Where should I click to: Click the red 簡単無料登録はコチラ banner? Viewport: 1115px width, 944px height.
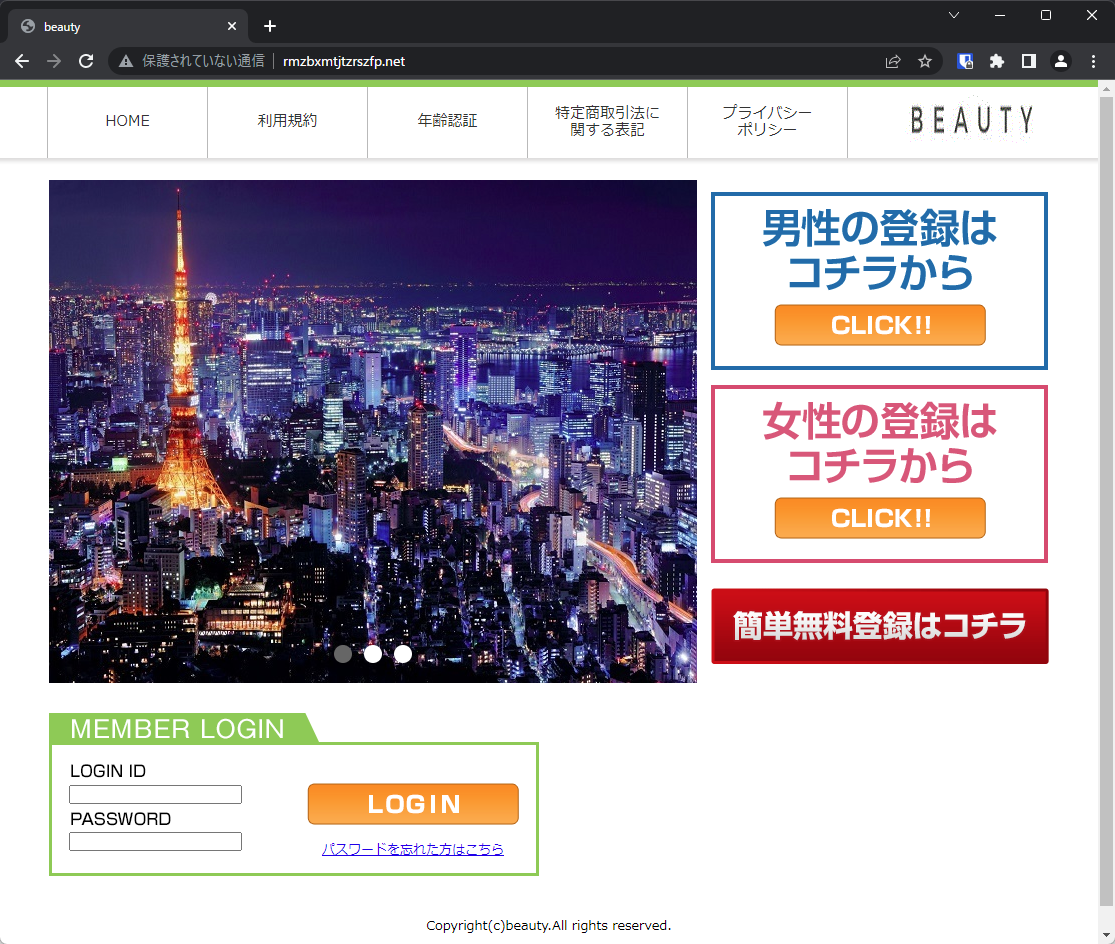pos(879,626)
